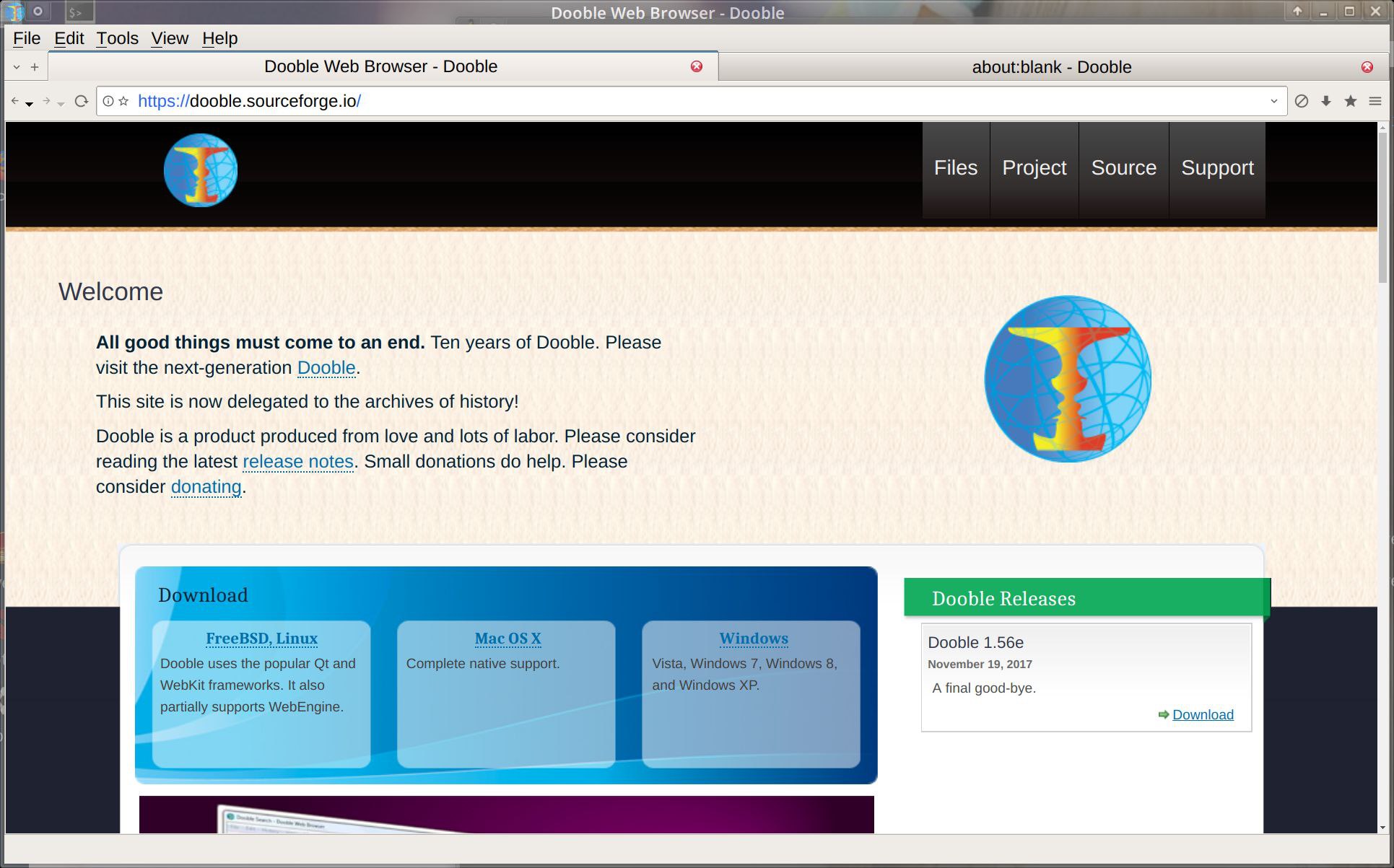Screen dimensions: 1394x868
Task: Click the Files navigation button
Action: [956, 168]
